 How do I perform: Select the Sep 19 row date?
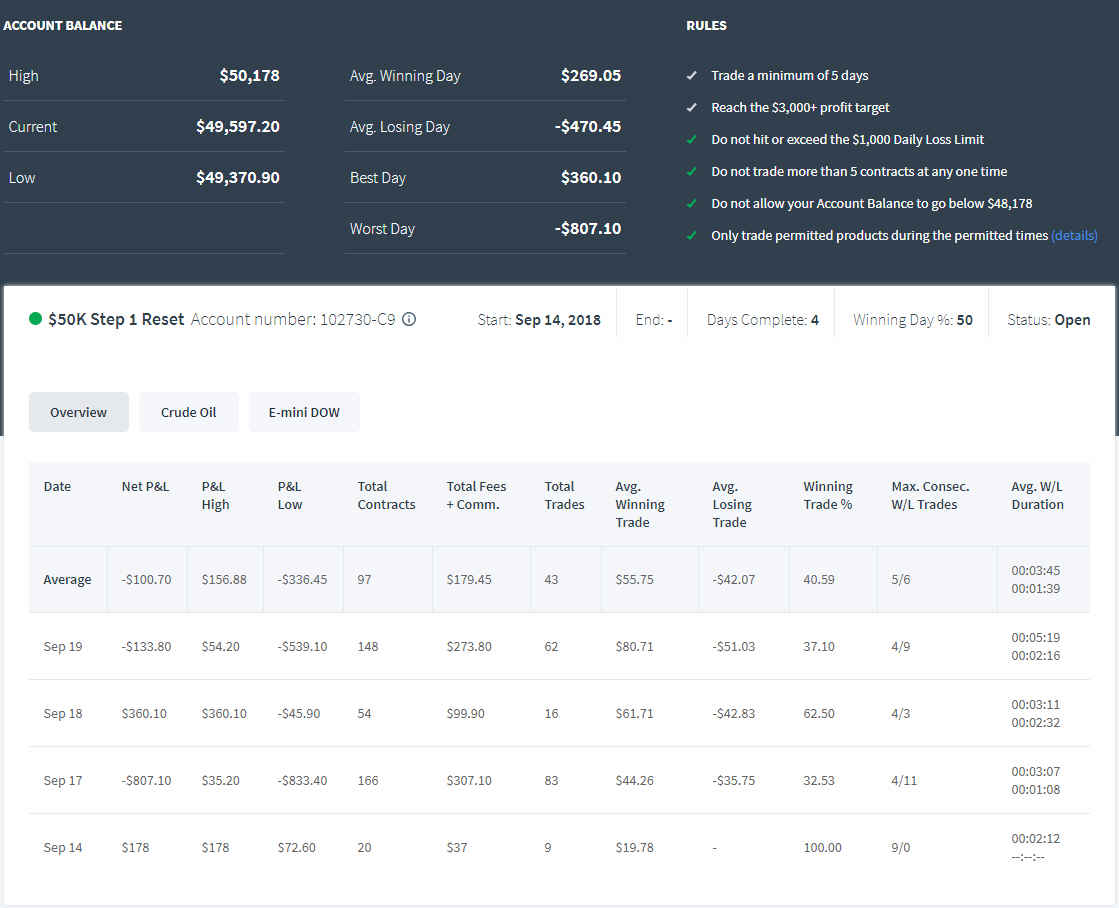pyautogui.click(x=63, y=646)
